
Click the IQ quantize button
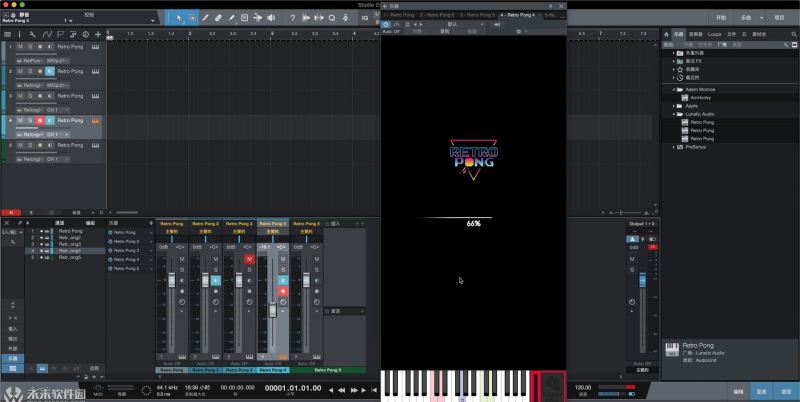[x=365, y=18]
